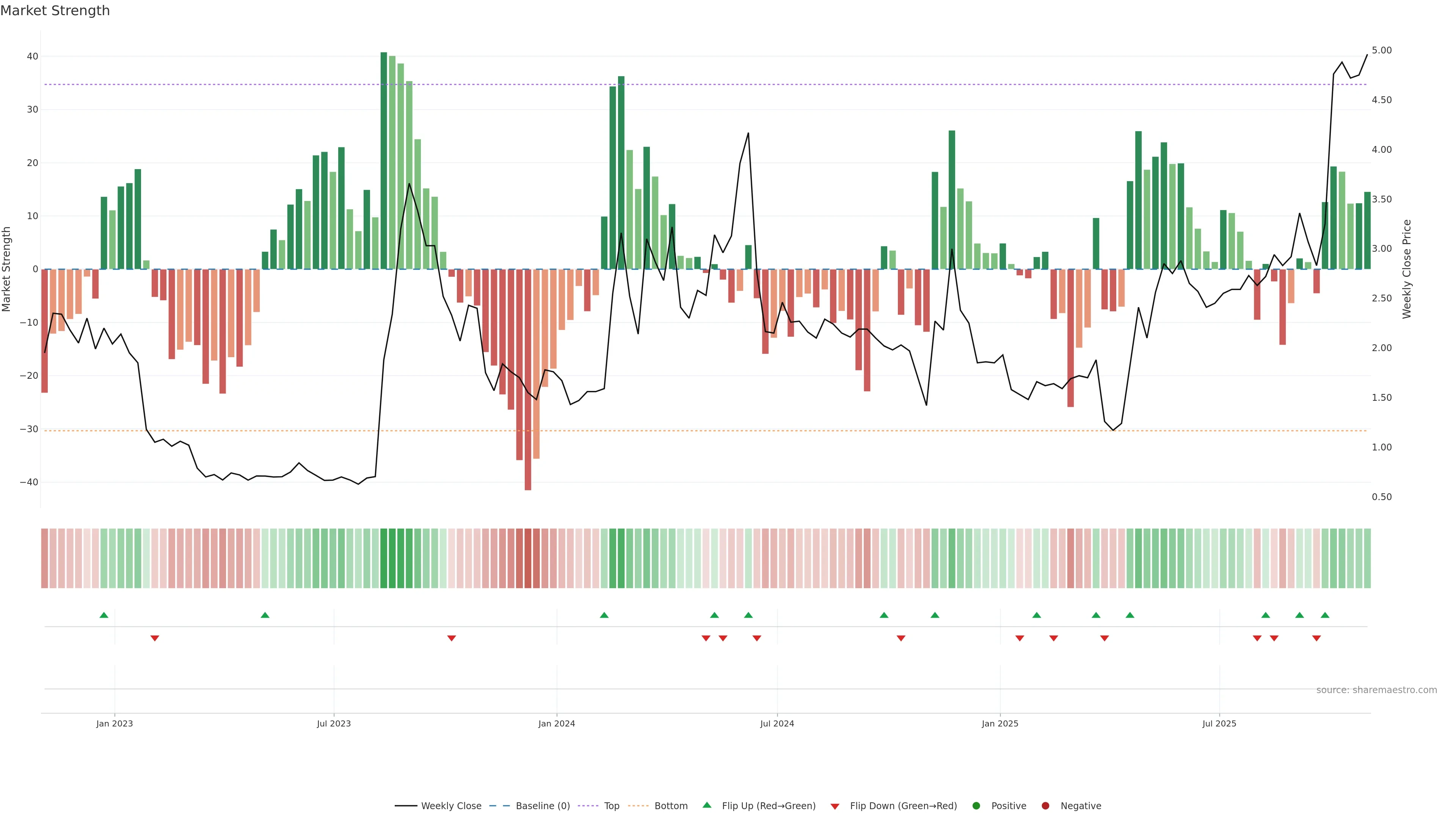
Task: Click the Jul 2025 x-axis label
Action: click(x=1219, y=723)
